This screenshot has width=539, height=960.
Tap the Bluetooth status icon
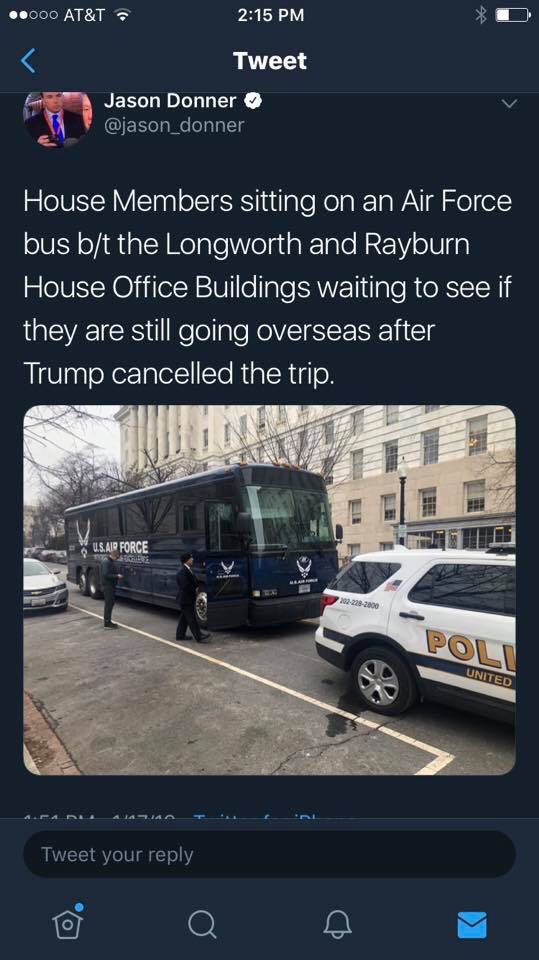click(481, 15)
